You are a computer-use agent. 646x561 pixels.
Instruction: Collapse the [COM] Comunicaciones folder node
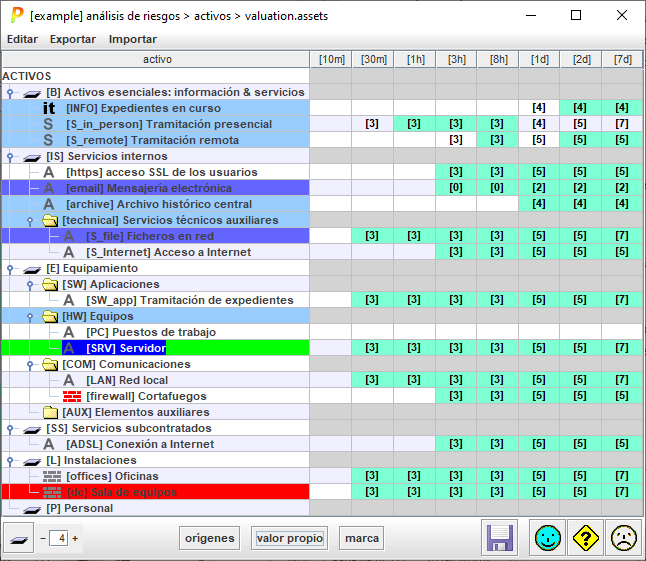[x=30, y=364]
